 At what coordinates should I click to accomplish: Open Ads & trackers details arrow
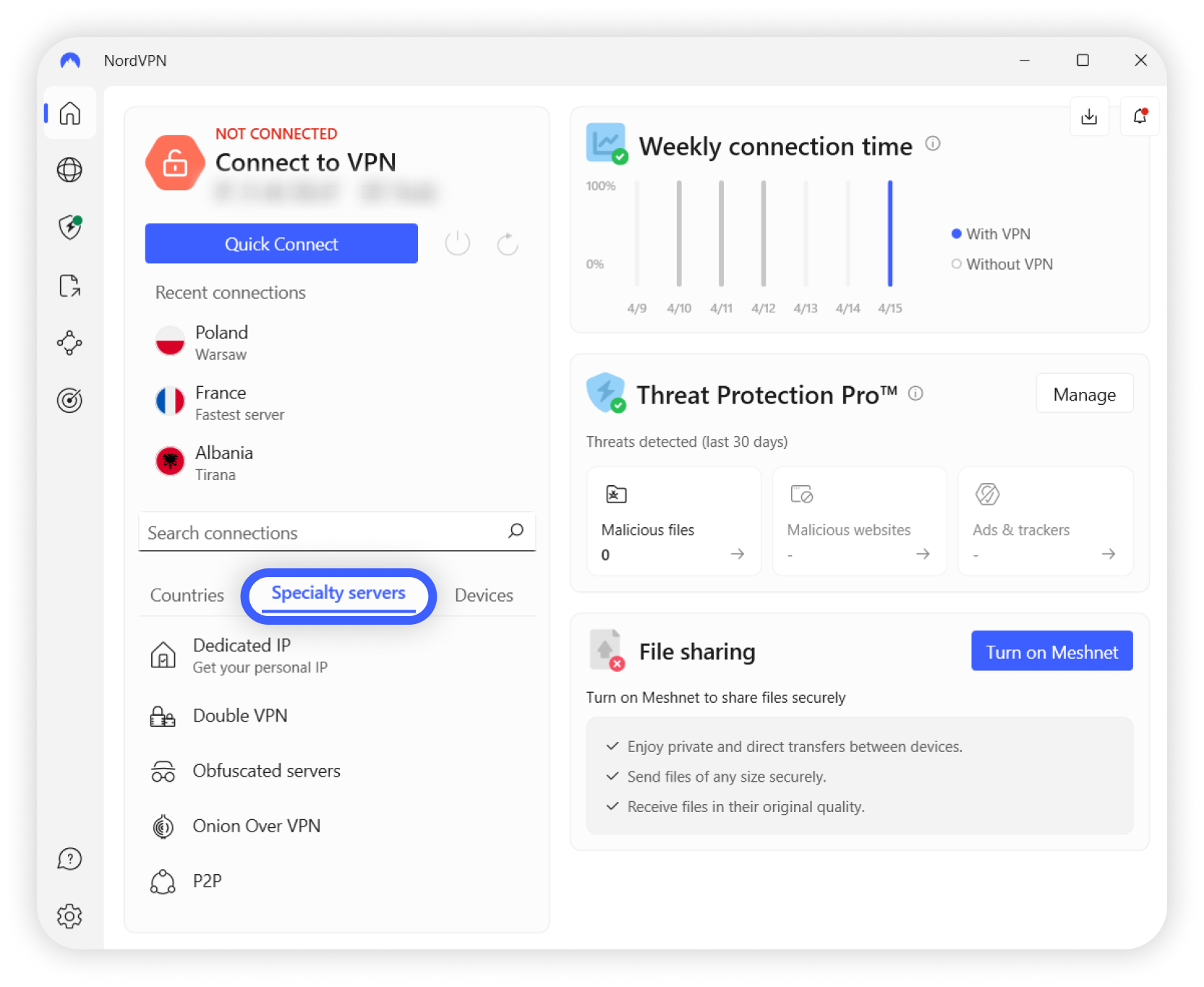1108,554
